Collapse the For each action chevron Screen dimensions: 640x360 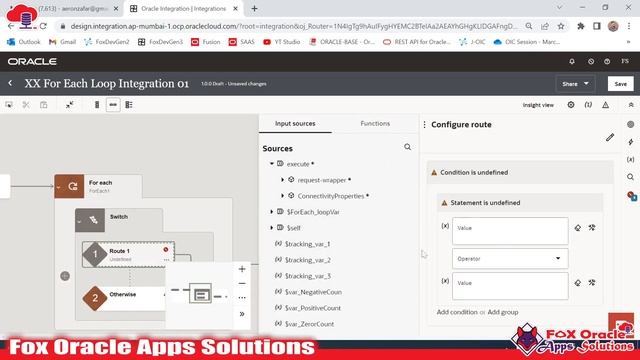point(58,187)
